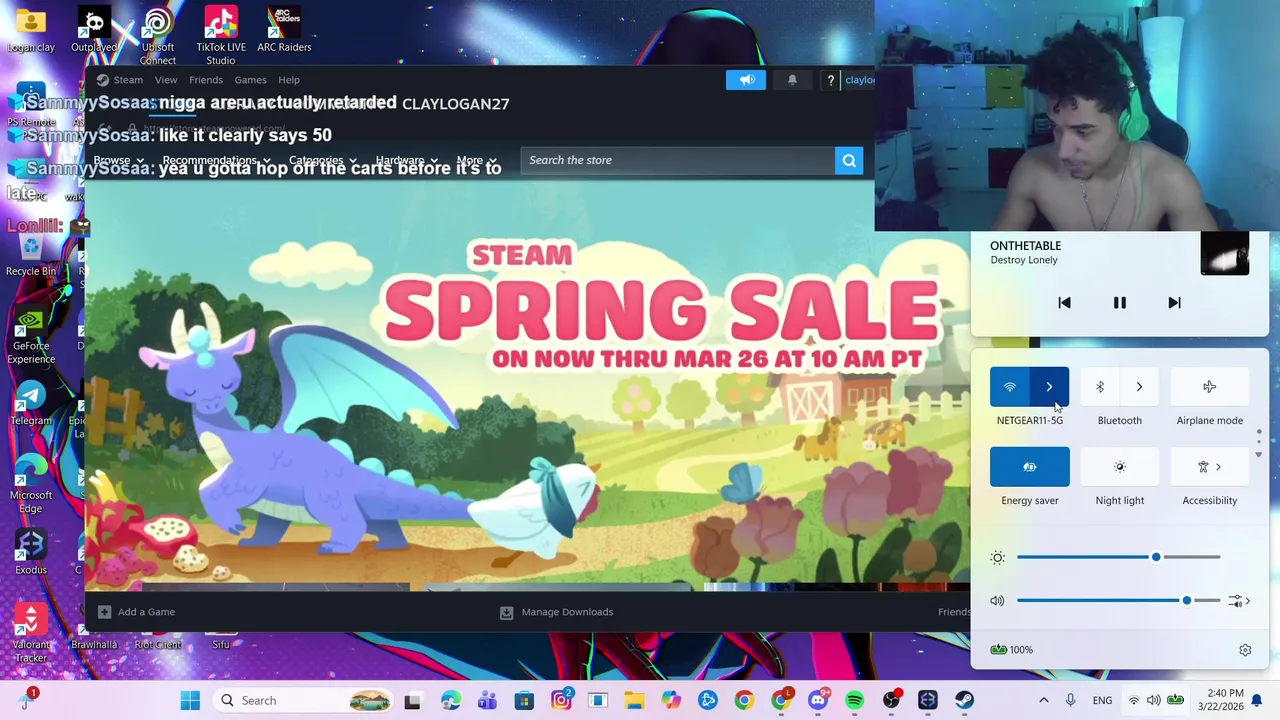Click the 100% battery indicator

click(1011, 650)
